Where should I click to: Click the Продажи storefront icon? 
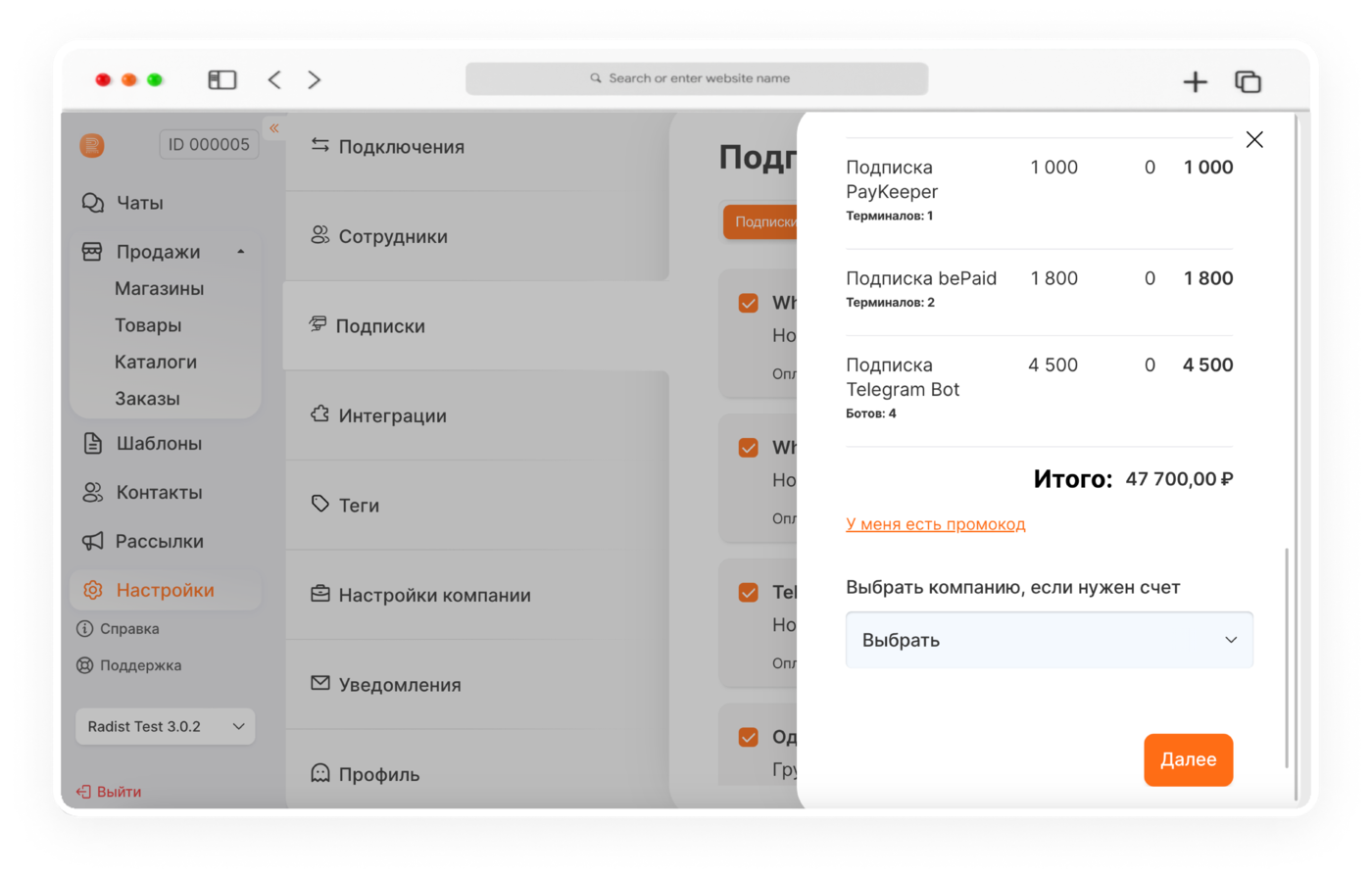pos(92,252)
